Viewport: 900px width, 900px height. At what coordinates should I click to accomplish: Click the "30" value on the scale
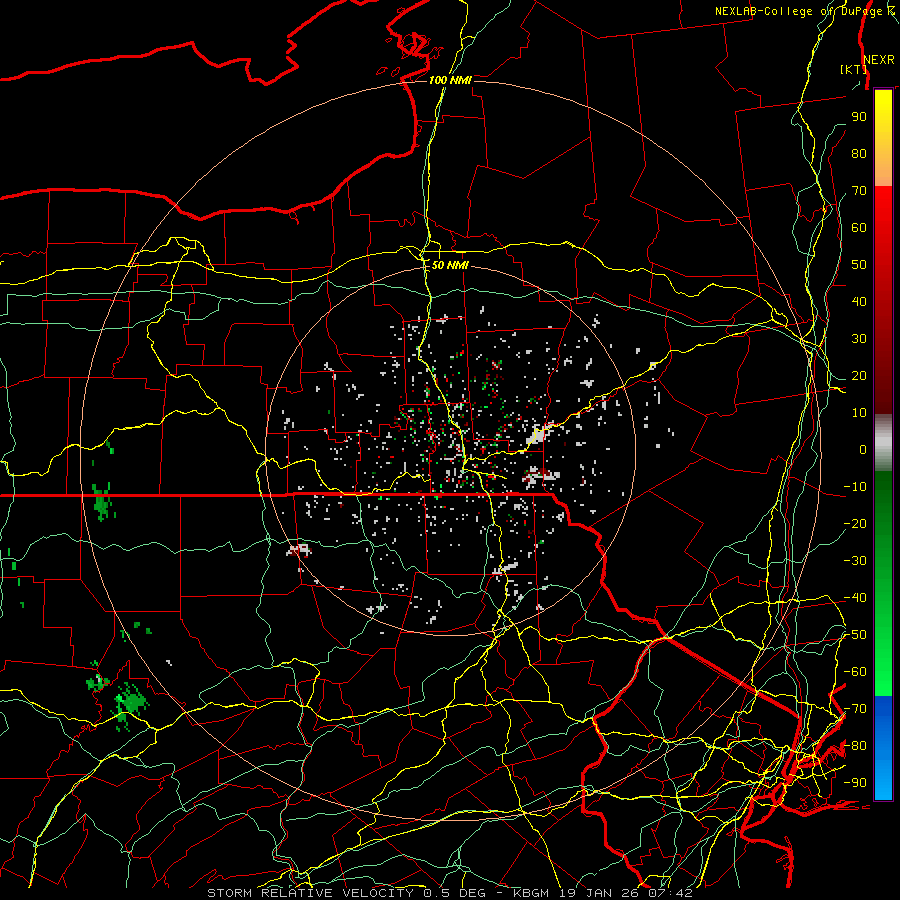click(859, 339)
